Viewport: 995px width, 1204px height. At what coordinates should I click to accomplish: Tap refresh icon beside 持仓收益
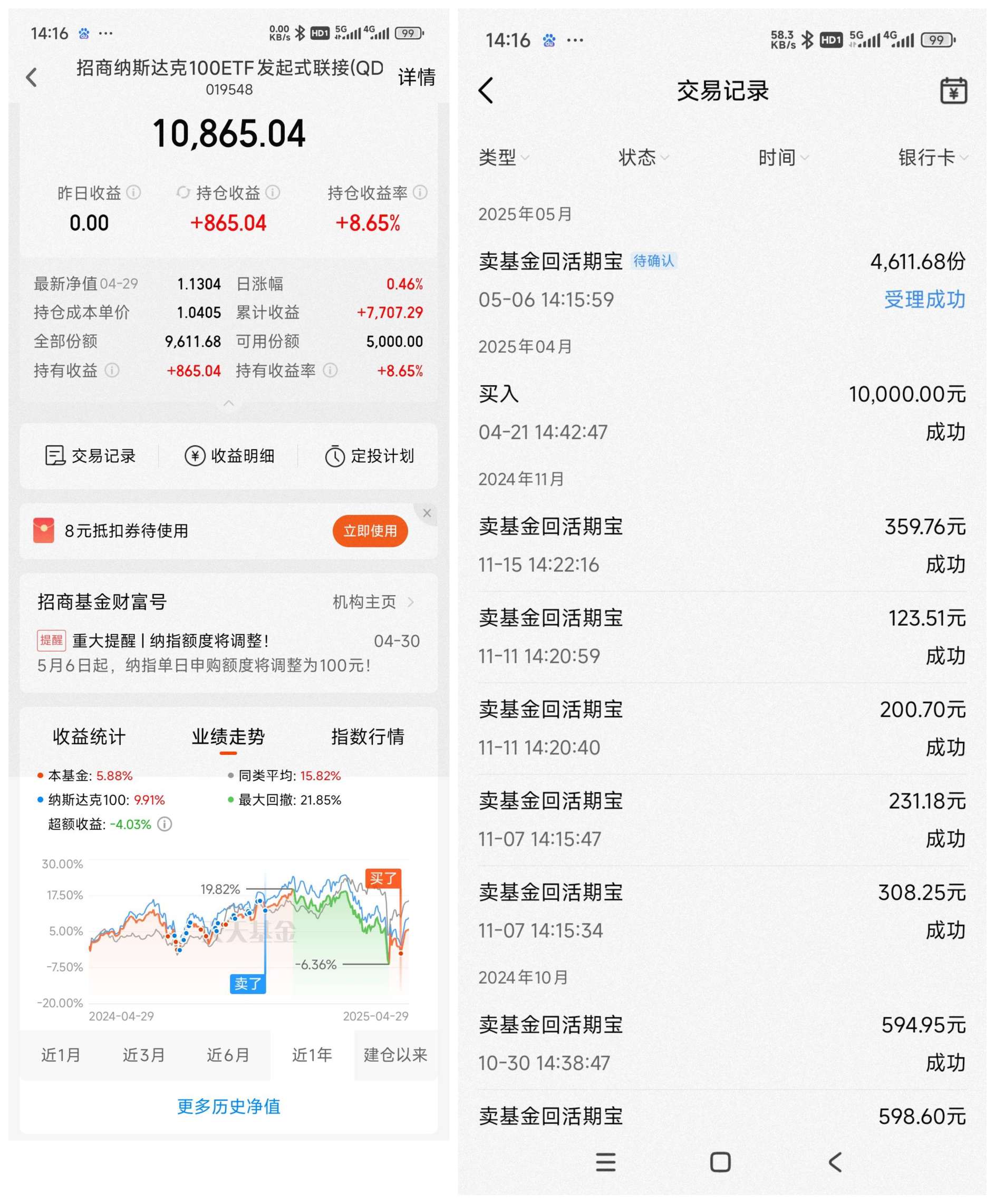click(183, 192)
